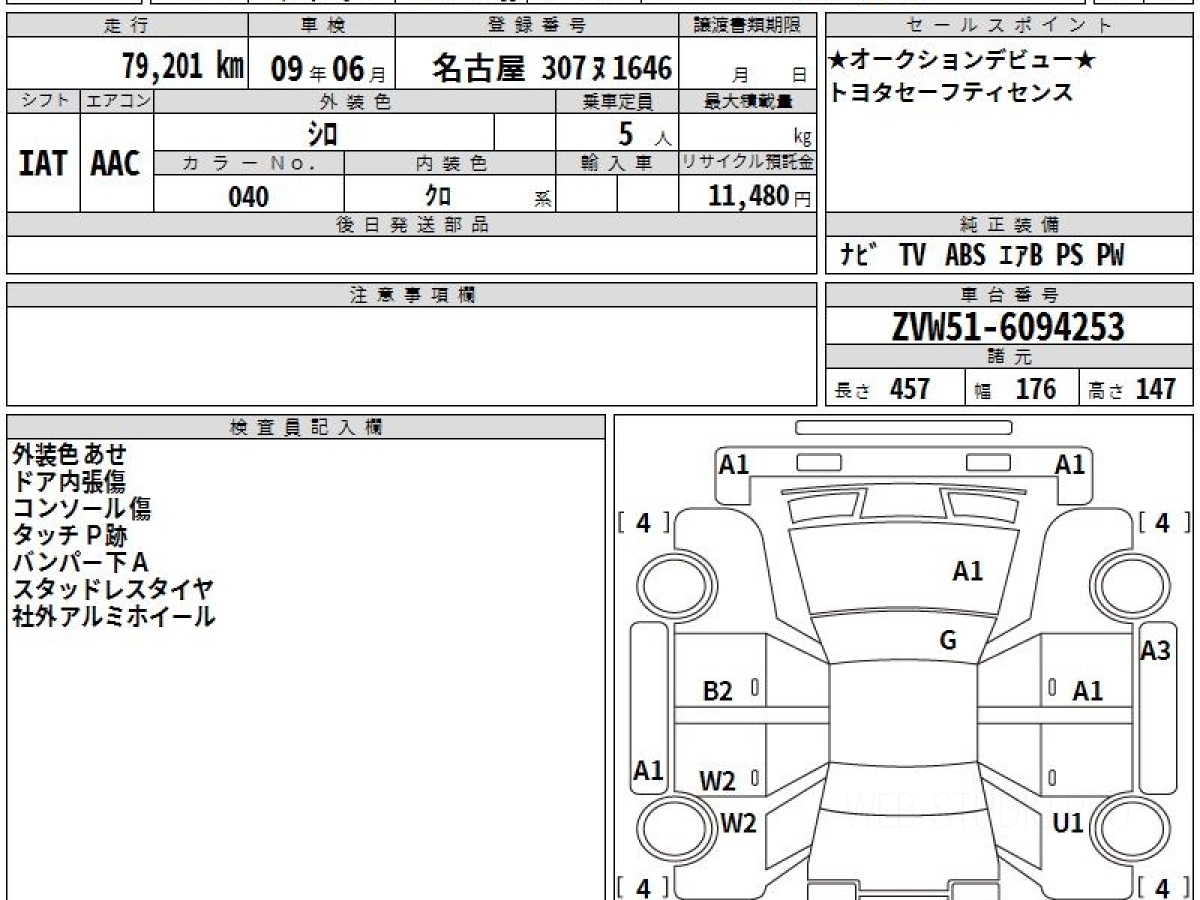Image resolution: width=1200 pixels, height=900 pixels.
Task: Click the 外装色 header
Action: pyautogui.click(x=355, y=101)
